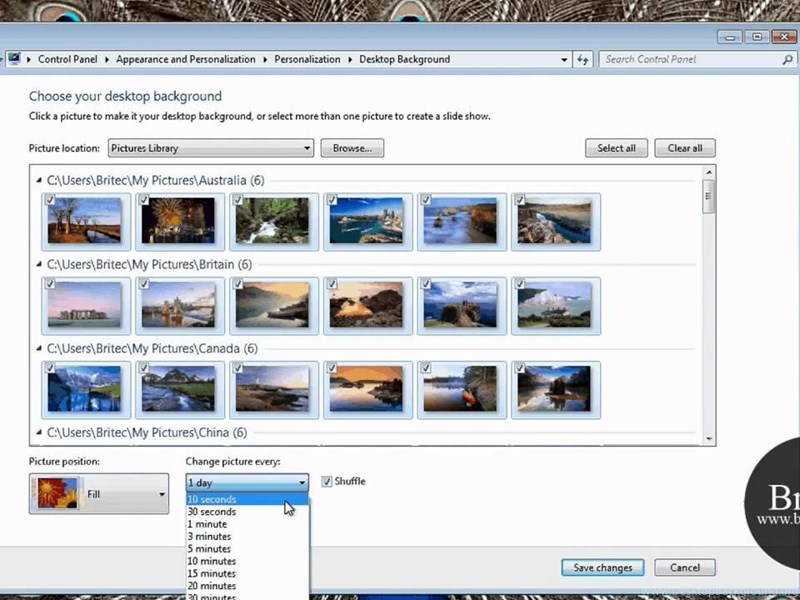Viewport: 800px width, 600px height.
Task: Collapse the My Pictures\Canada group
Action: (39, 348)
